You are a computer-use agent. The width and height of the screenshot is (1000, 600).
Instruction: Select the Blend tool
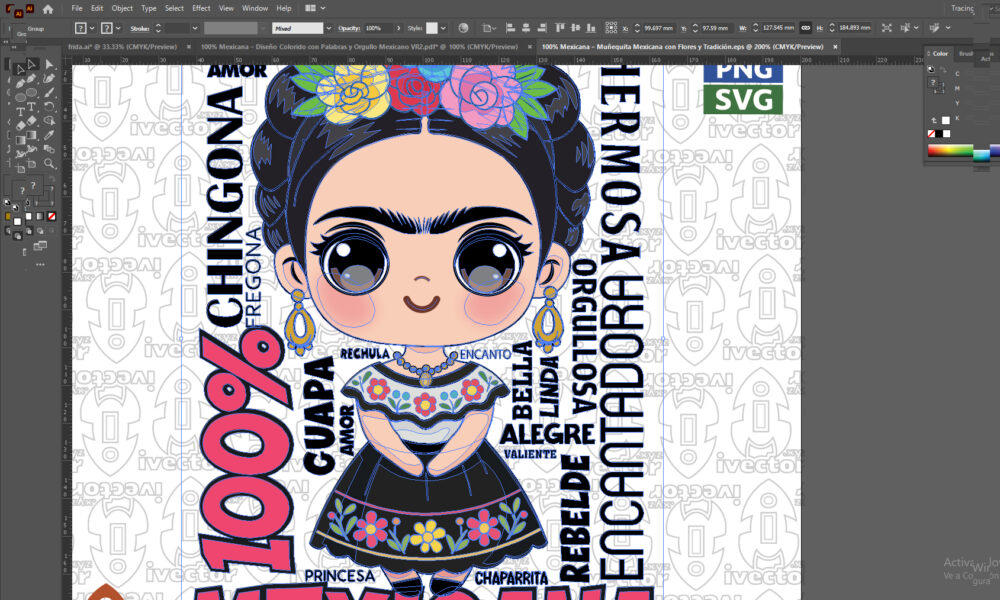(x=49, y=149)
